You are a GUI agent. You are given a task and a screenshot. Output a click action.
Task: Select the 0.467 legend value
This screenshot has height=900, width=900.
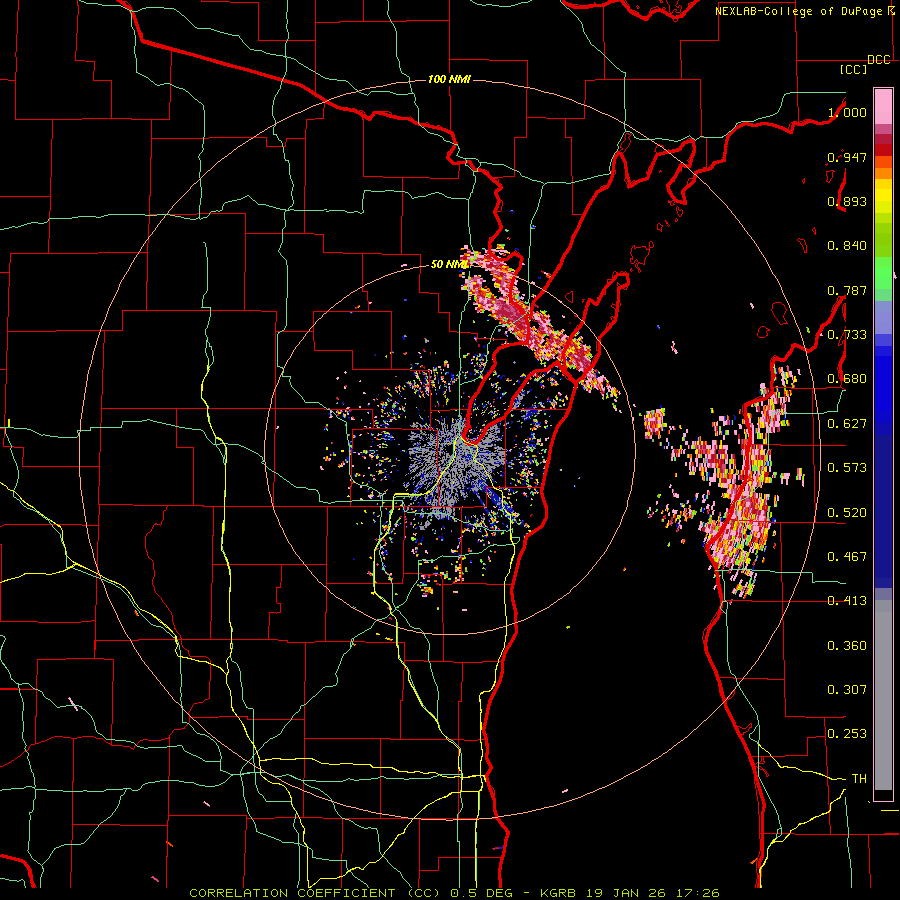[x=847, y=557]
